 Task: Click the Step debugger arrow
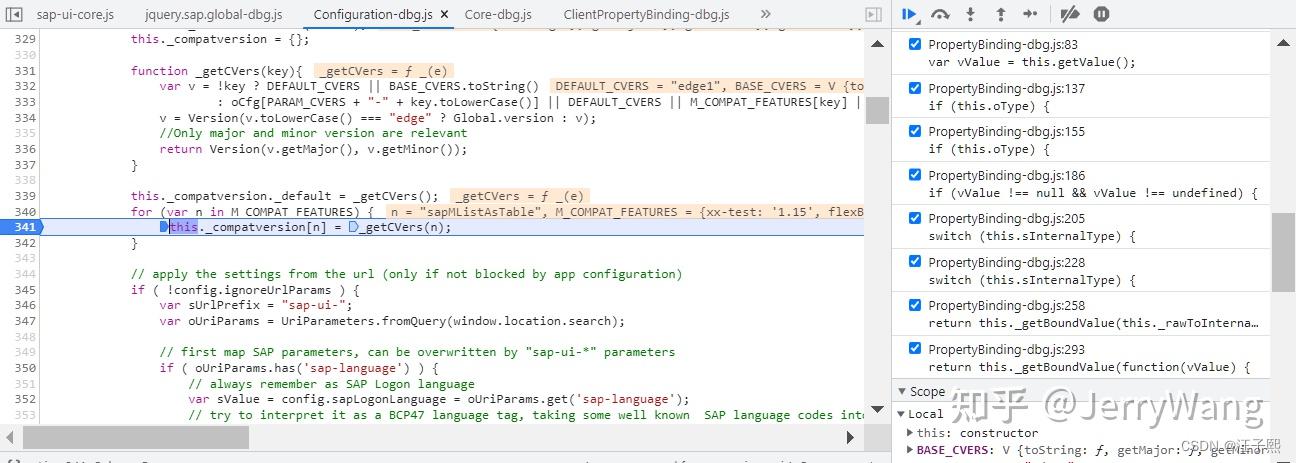(1030, 14)
